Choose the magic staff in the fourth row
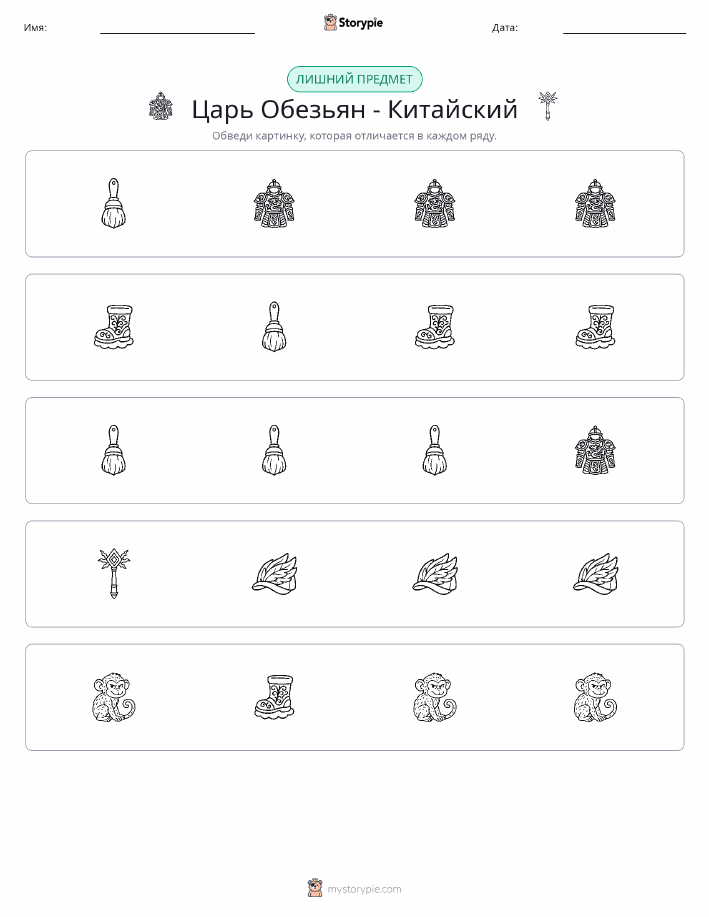The height and width of the screenshot is (917, 709). coord(113,573)
